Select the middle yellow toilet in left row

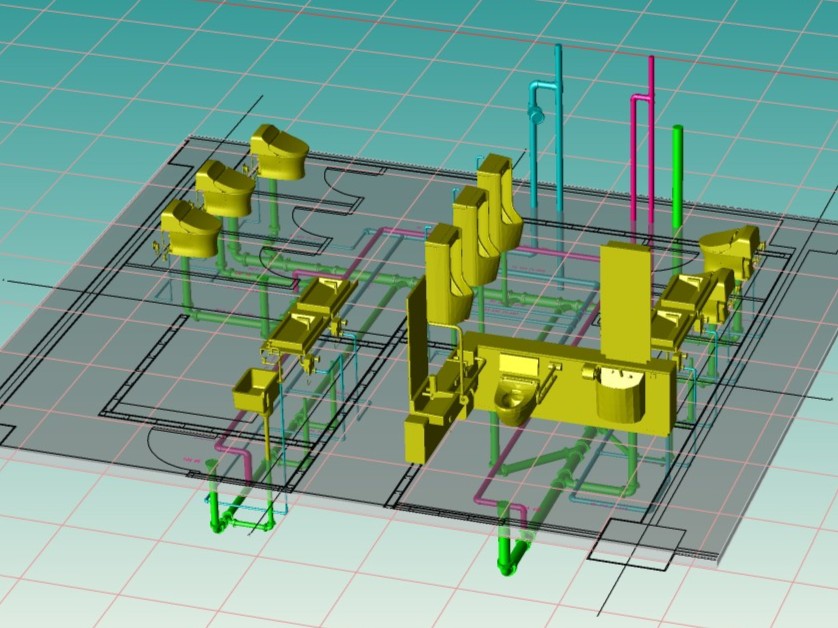226,188
